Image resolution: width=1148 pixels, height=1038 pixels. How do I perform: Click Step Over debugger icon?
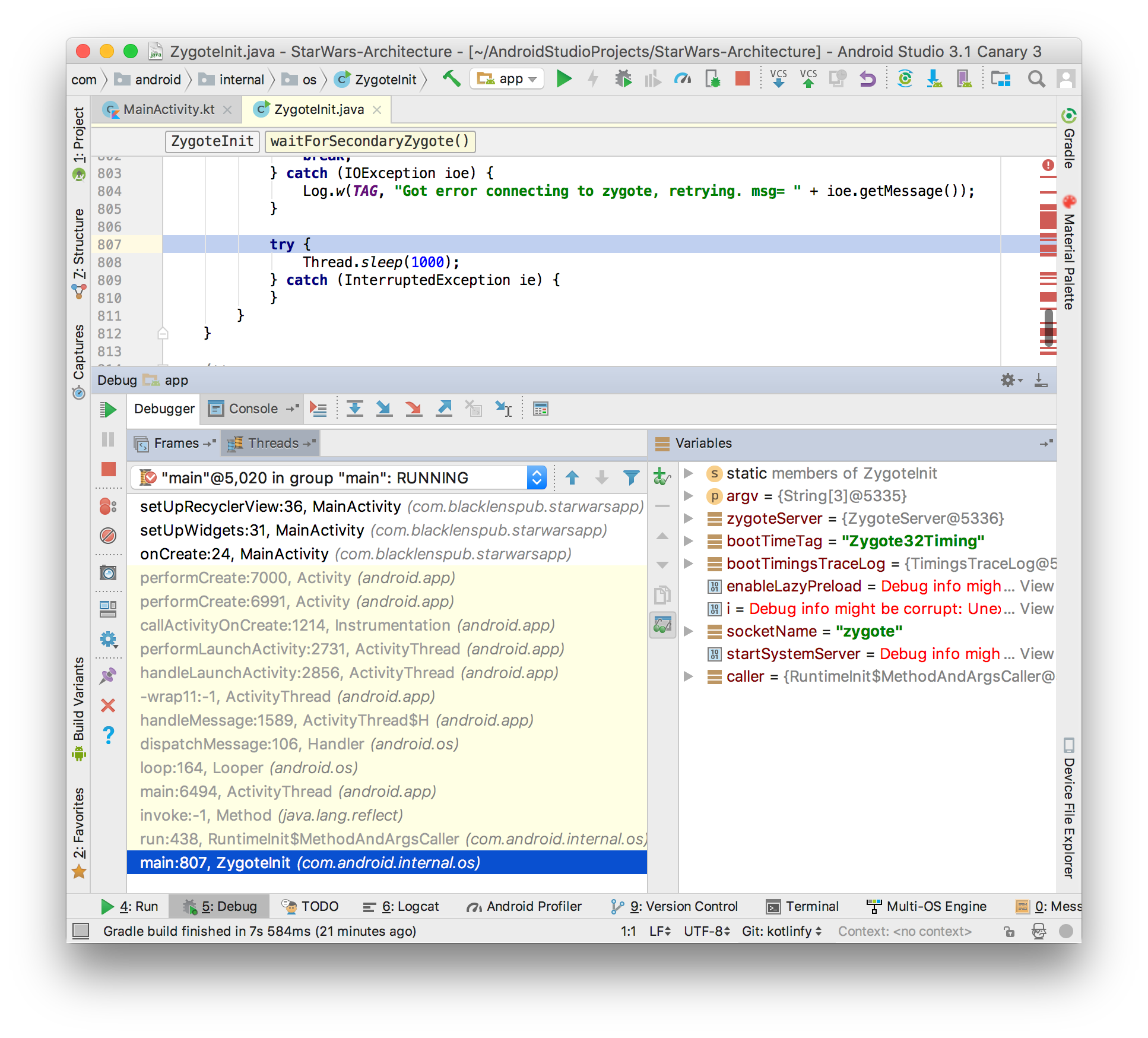click(354, 409)
